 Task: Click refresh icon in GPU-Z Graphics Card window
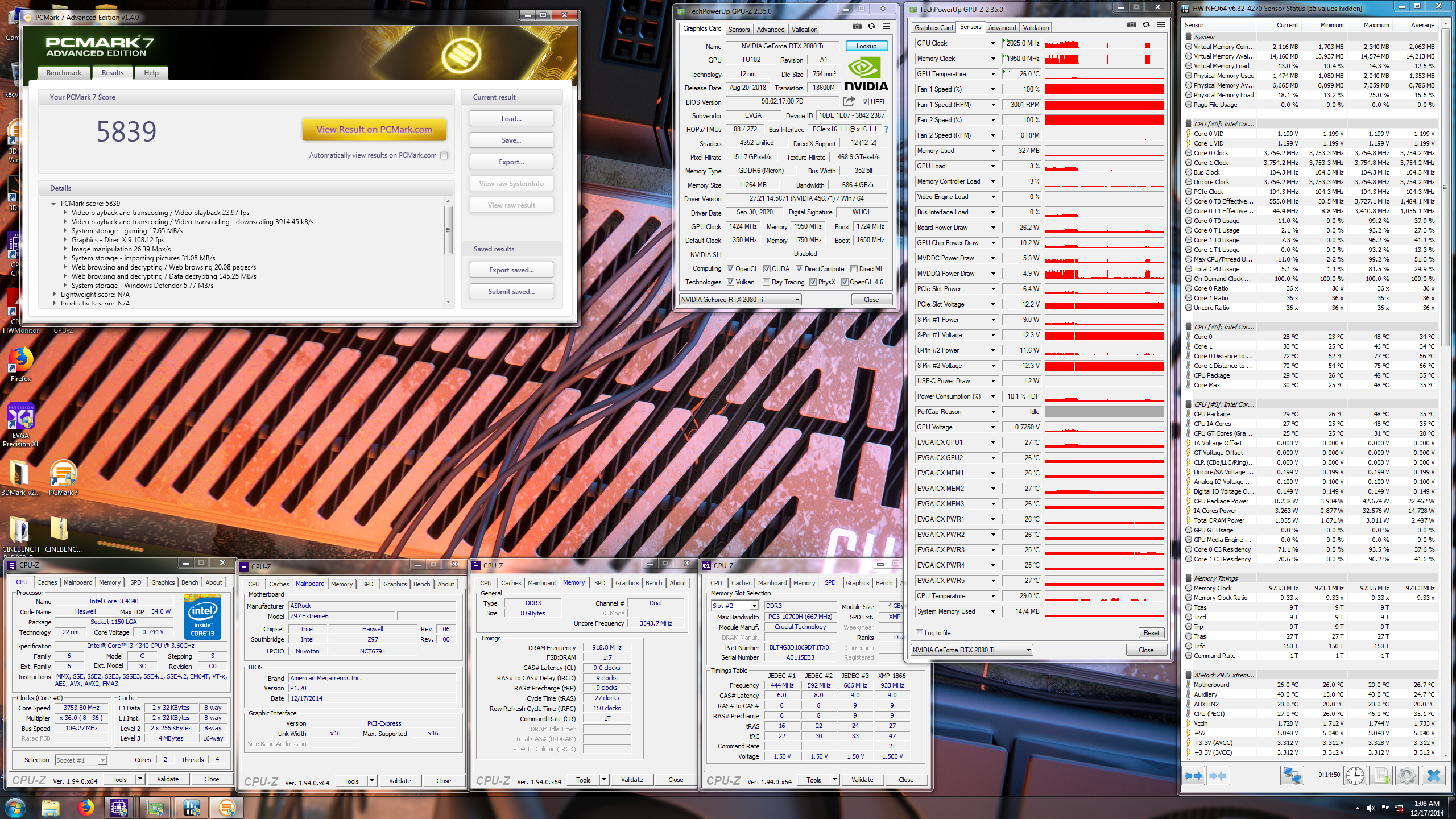[871, 27]
